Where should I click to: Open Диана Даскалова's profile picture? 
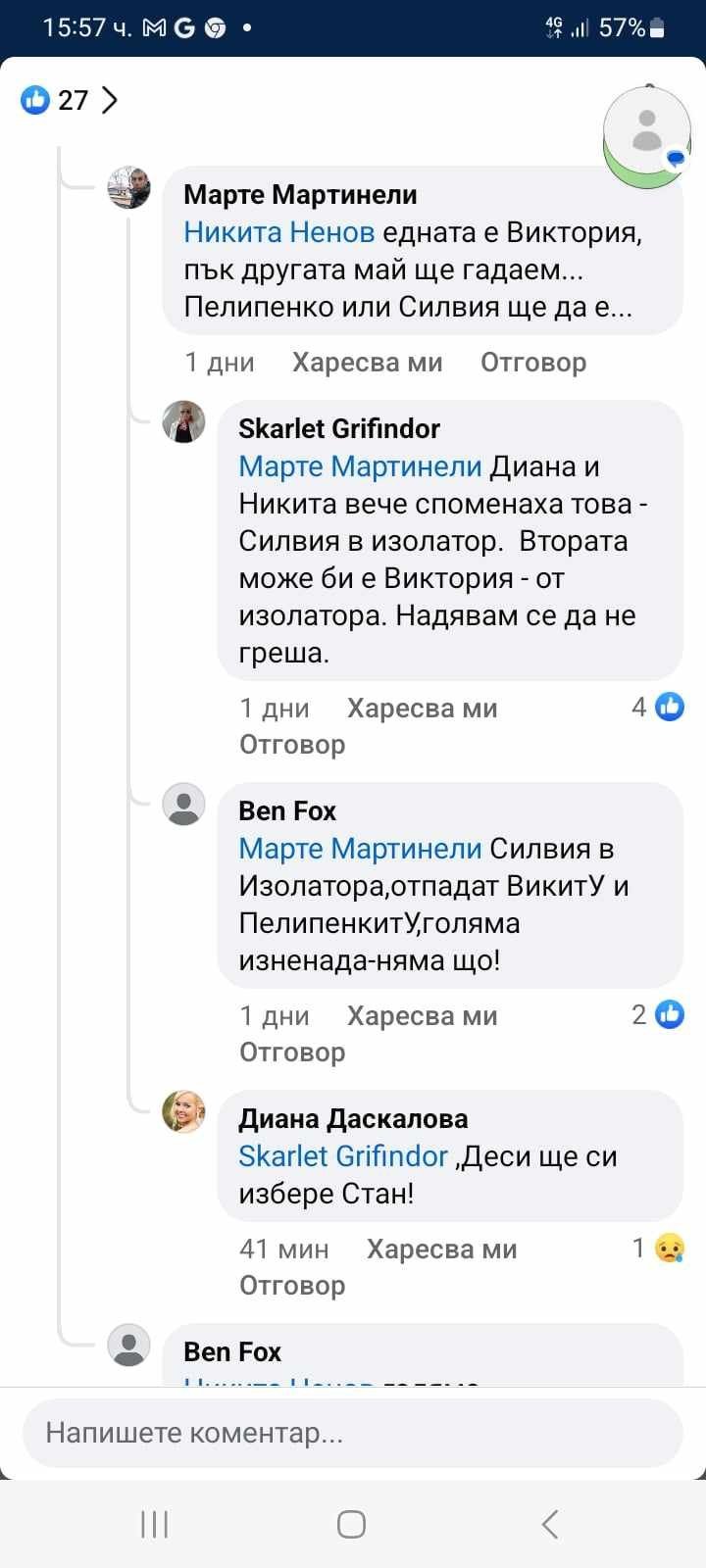(183, 1111)
